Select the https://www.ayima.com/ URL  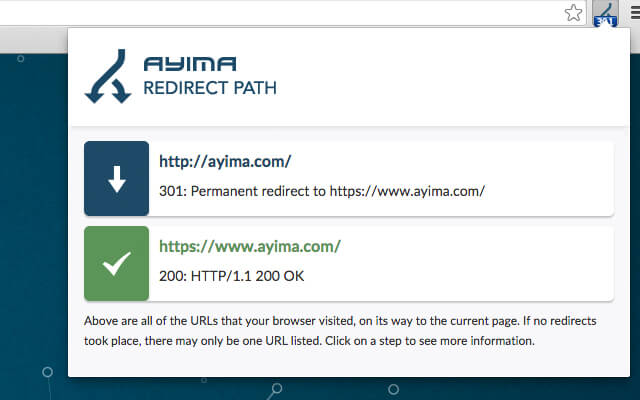250,245
